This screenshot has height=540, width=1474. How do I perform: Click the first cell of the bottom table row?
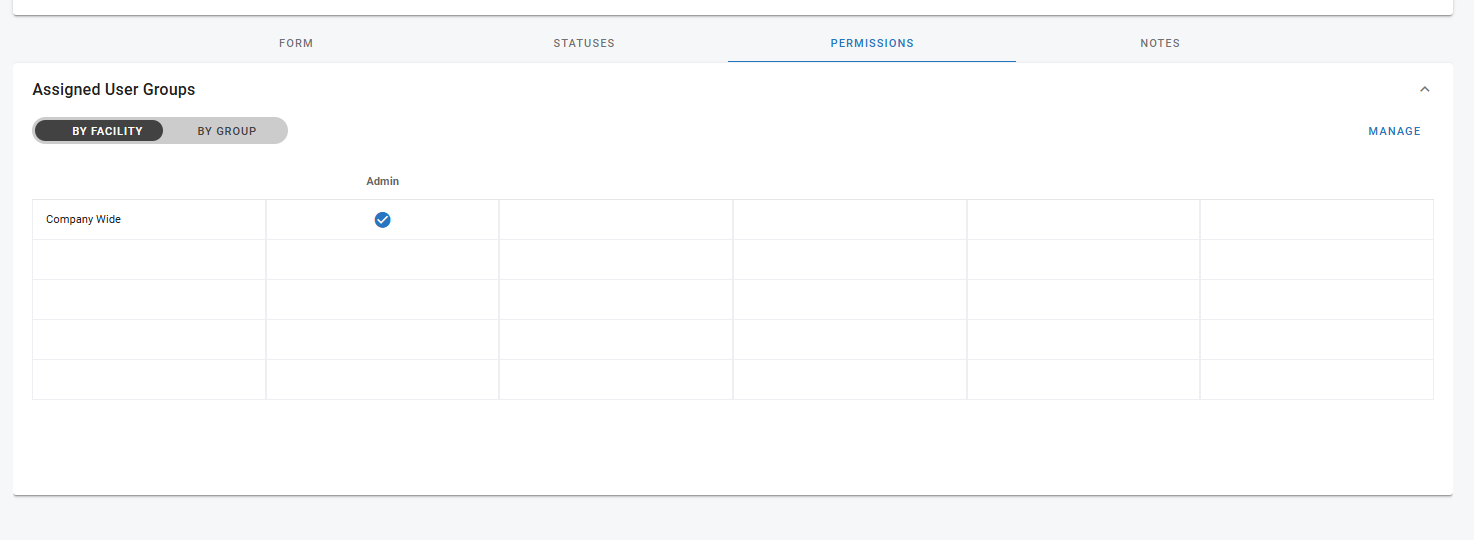click(x=149, y=380)
